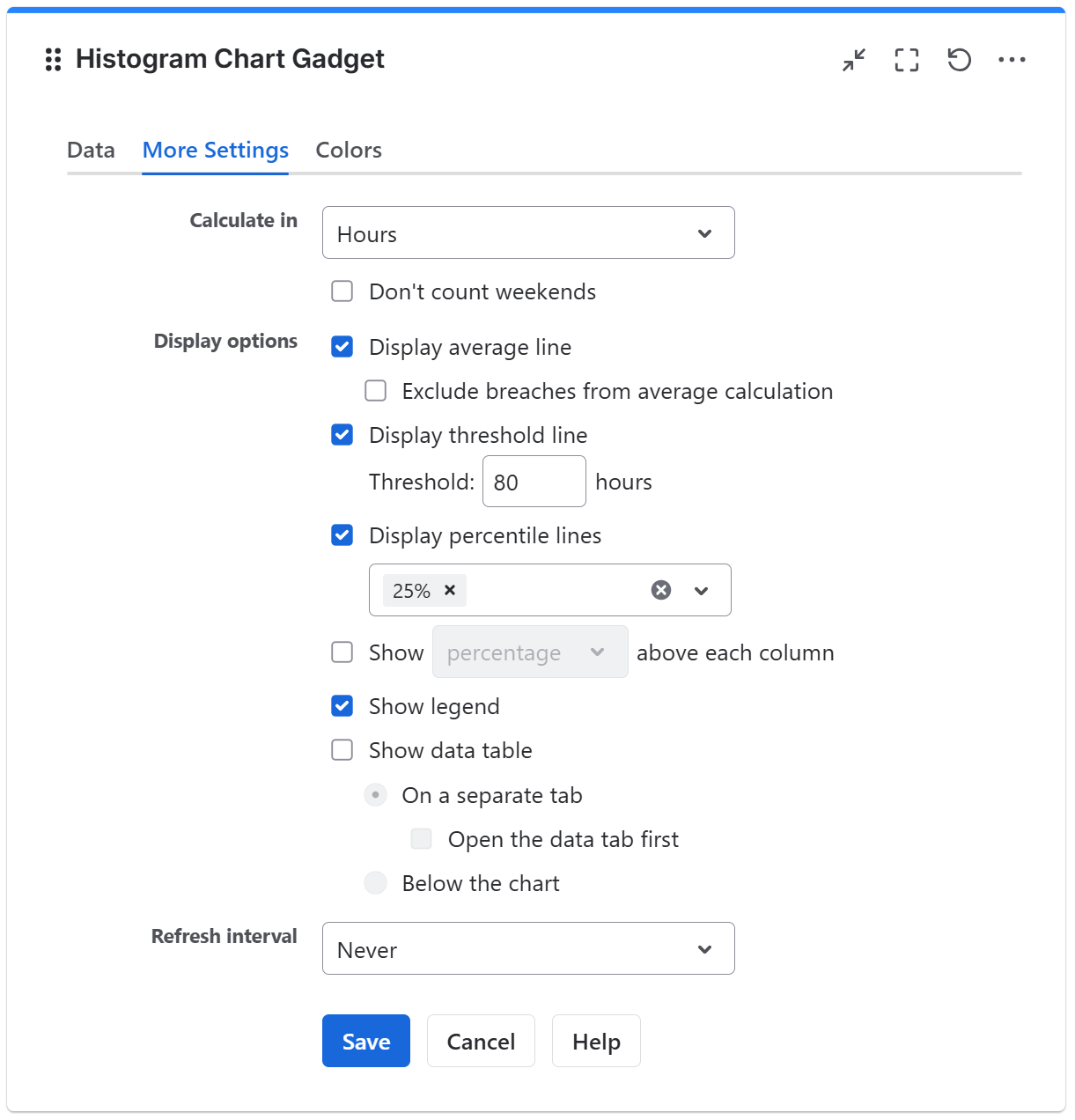
Task: Check Show data table
Action: tap(342, 750)
